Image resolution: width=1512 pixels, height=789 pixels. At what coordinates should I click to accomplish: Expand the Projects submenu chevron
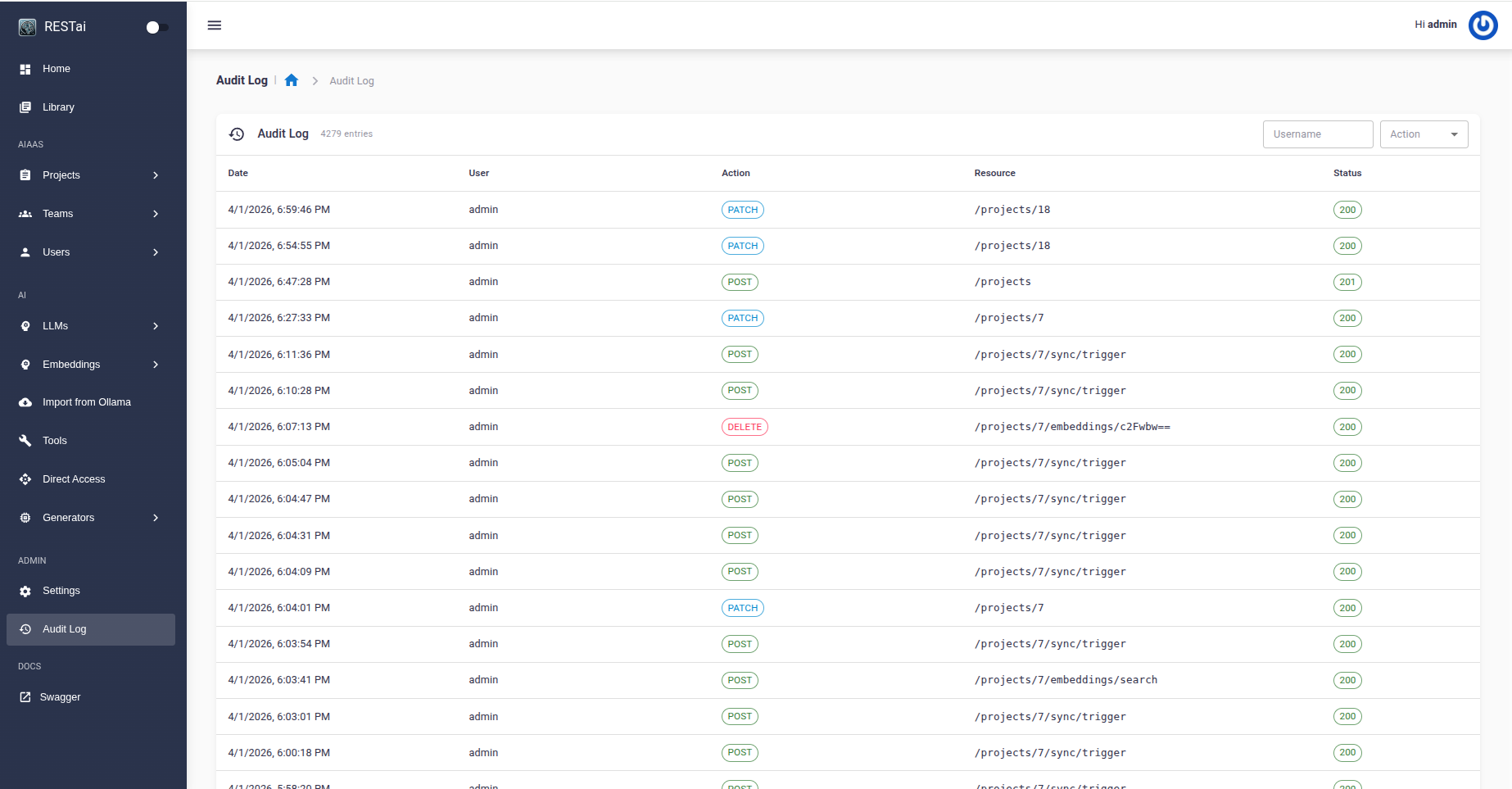pos(156,175)
